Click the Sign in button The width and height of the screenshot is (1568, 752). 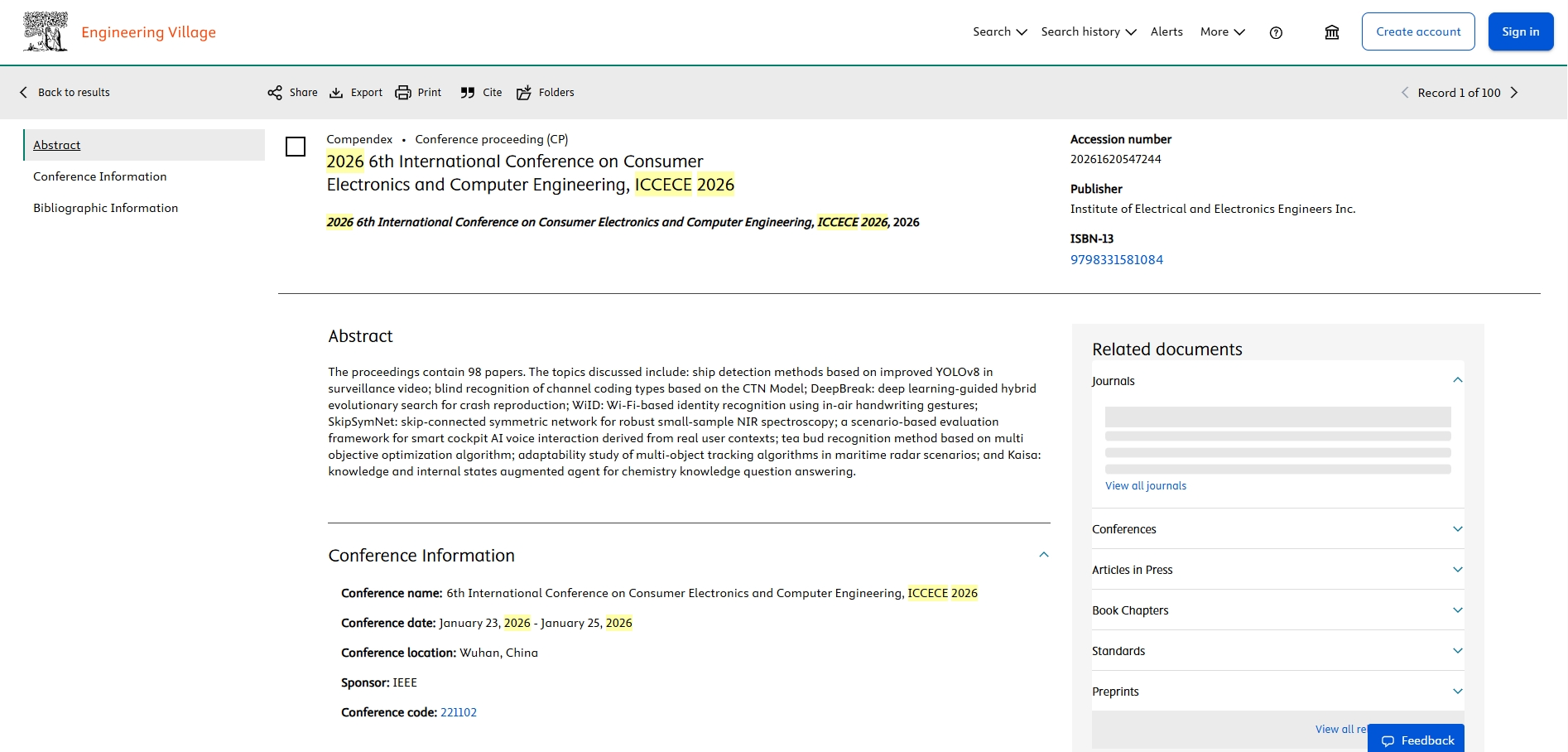[x=1521, y=31]
